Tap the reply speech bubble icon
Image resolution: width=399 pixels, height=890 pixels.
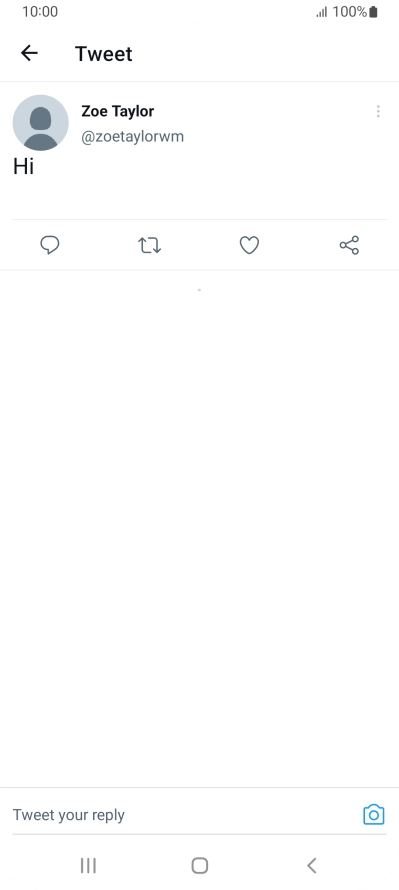point(50,245)
